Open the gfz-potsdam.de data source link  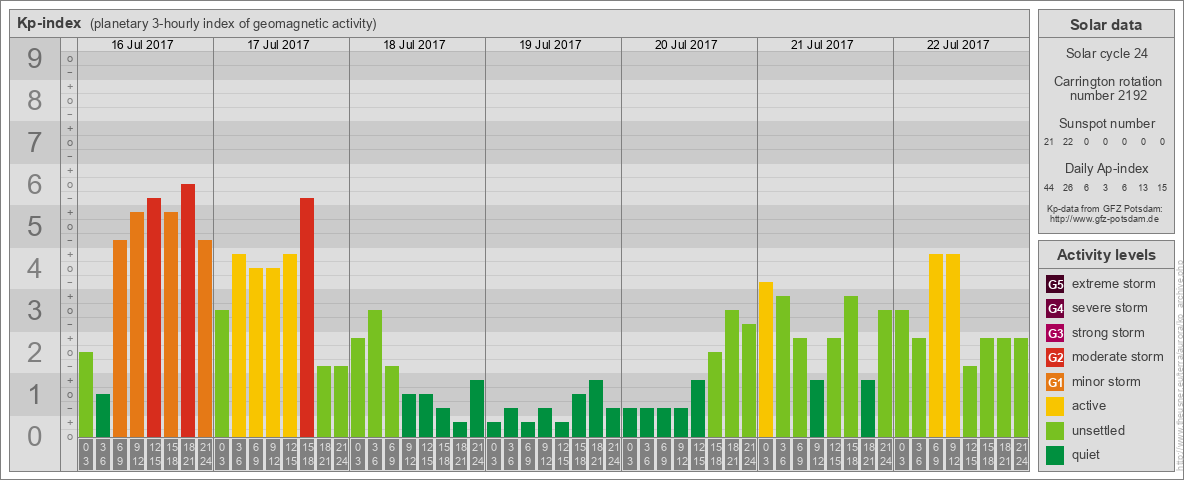point(1105,218)
